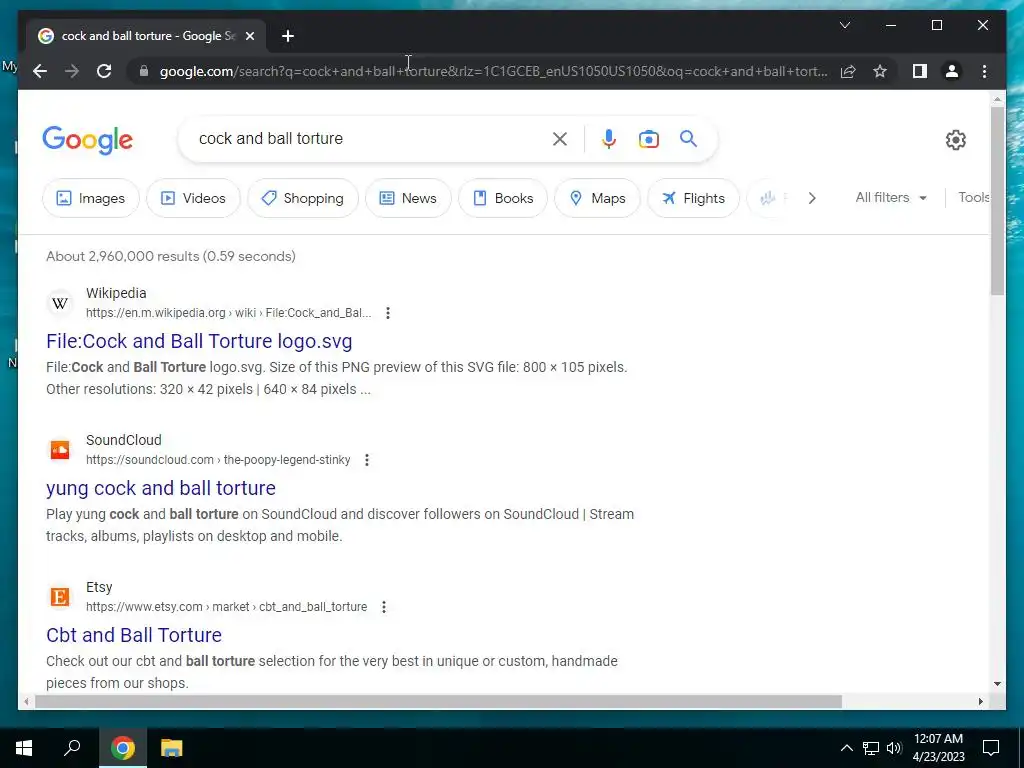Click the blue magnifier search button
The height and width of the screenshot is (768, 1024).
(x=688, y=138)
